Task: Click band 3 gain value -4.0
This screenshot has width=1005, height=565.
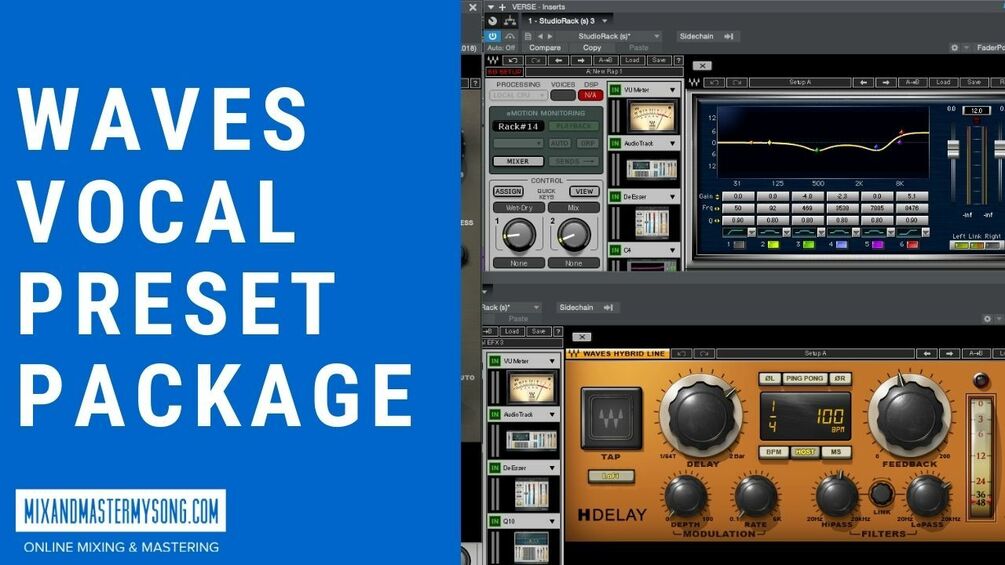Action: [807, 197]
